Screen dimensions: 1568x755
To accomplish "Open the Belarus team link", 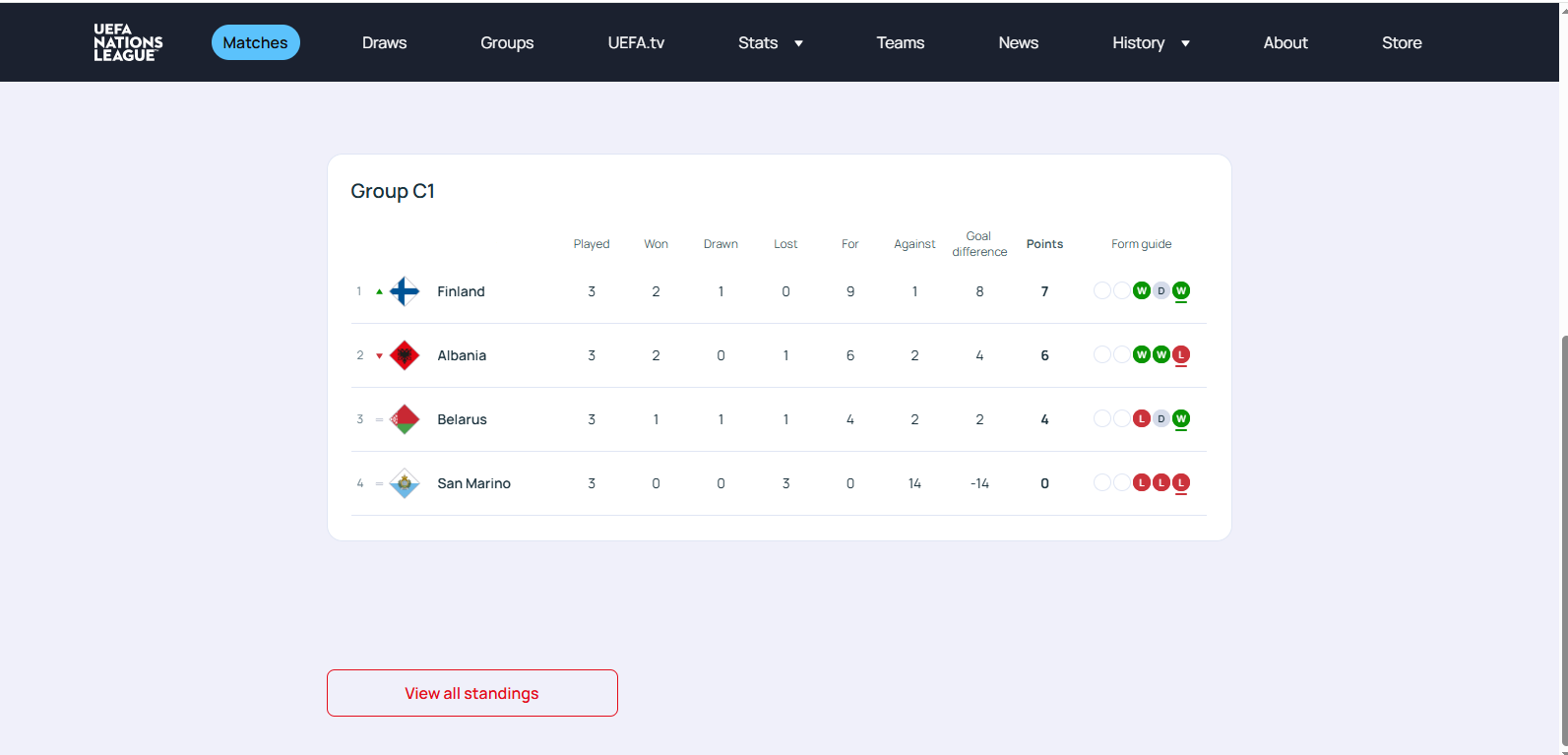I will pyautogui.click(x=462, y=419).
